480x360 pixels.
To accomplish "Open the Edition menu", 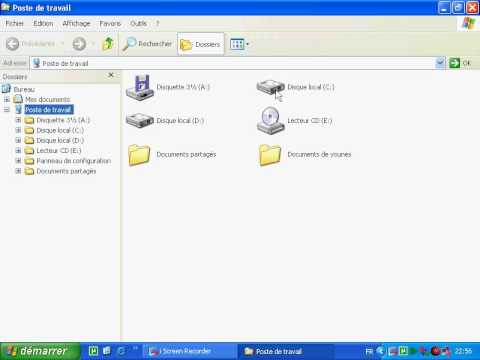I will point(43,23).
